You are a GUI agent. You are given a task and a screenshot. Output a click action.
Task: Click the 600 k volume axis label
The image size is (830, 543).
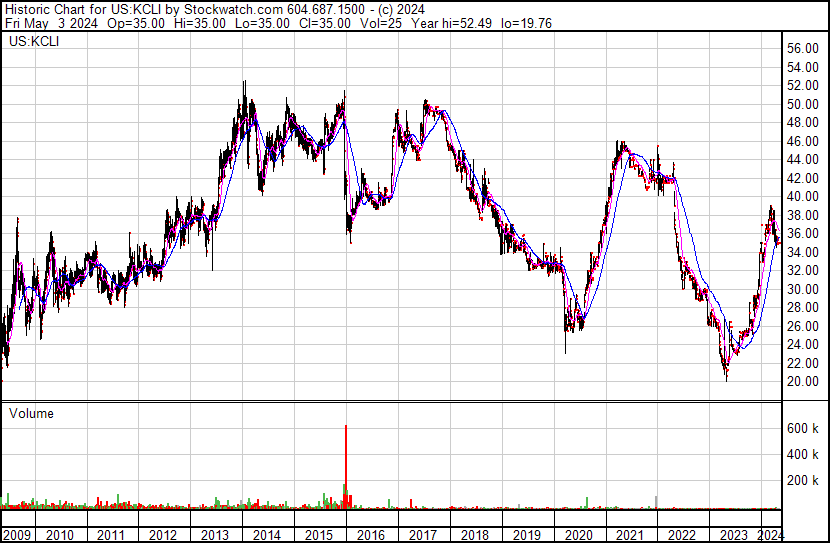803,428
